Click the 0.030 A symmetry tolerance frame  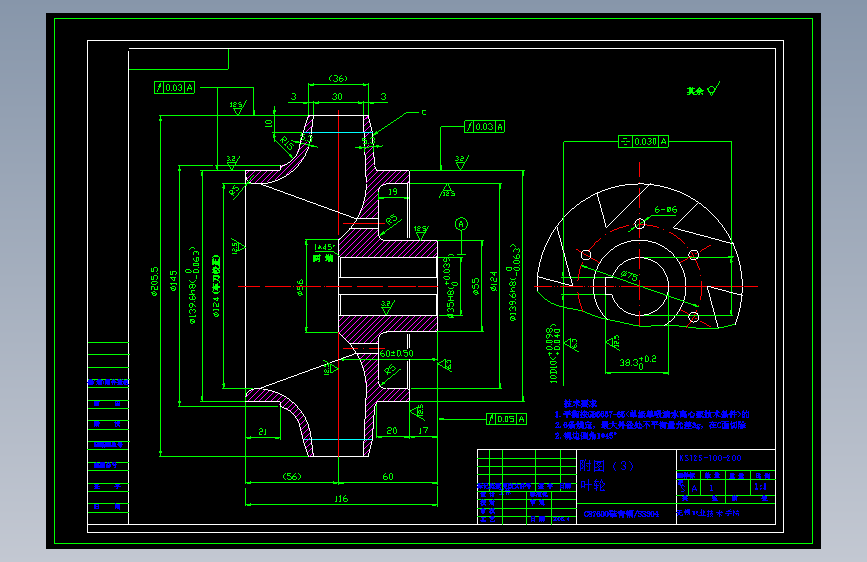click(x=644, y=142)
